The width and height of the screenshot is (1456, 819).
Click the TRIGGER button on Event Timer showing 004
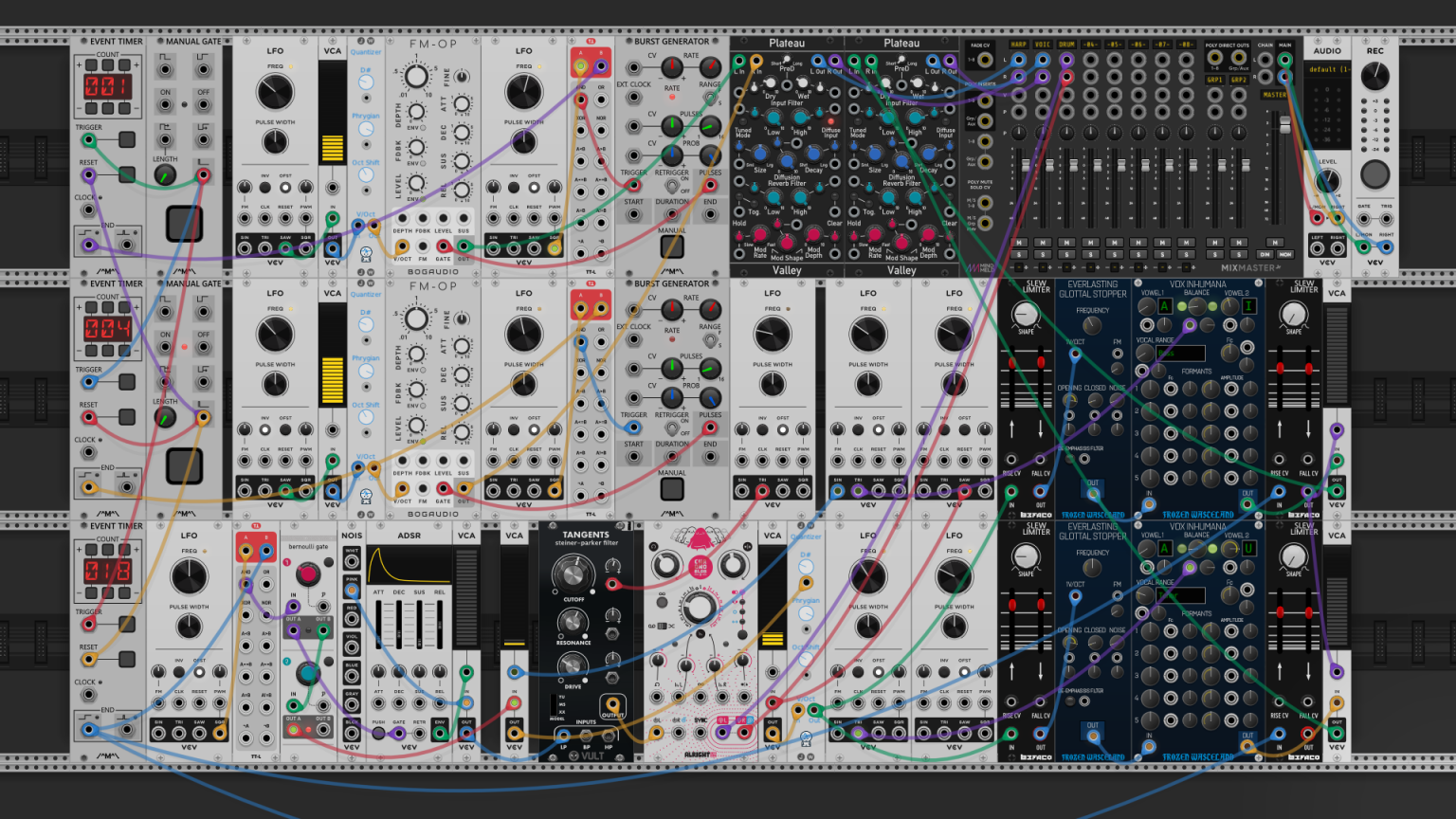coord(127,382)
